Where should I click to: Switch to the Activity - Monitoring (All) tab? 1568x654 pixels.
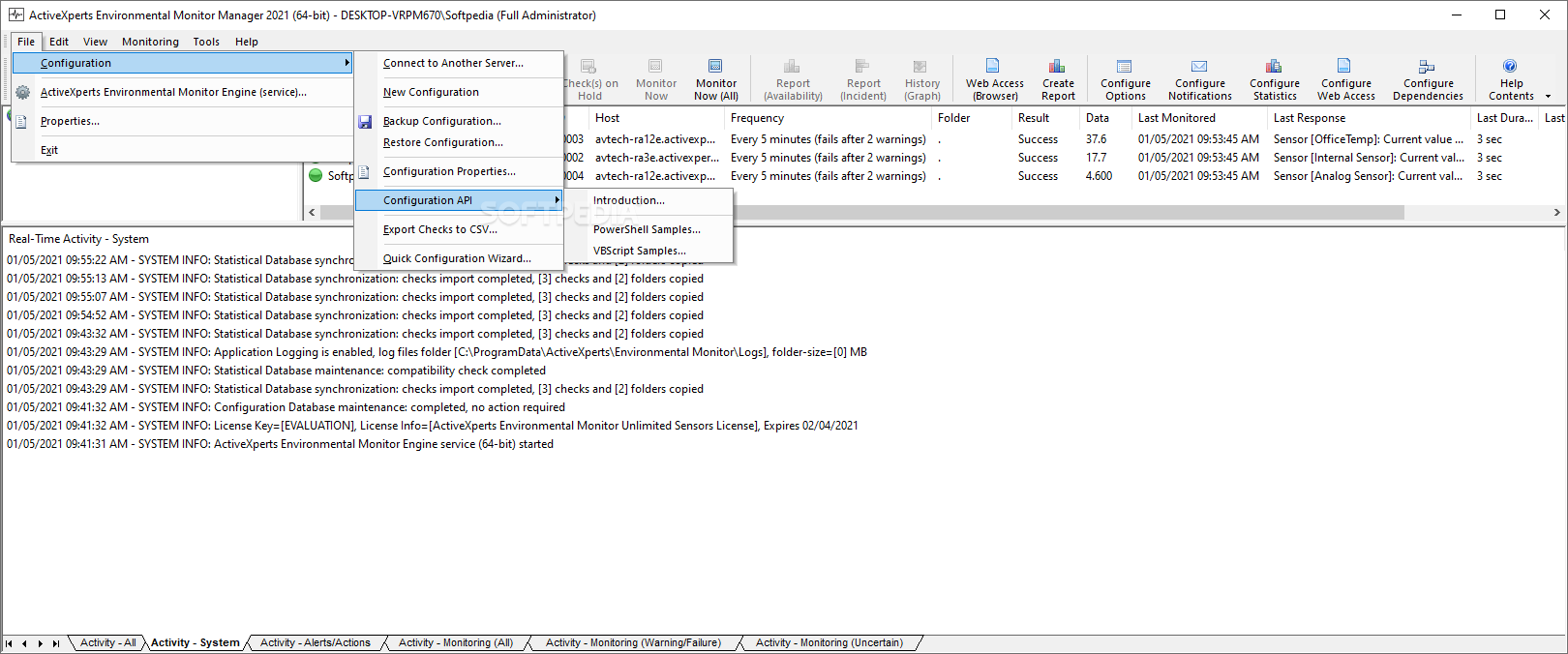[455, 642]
